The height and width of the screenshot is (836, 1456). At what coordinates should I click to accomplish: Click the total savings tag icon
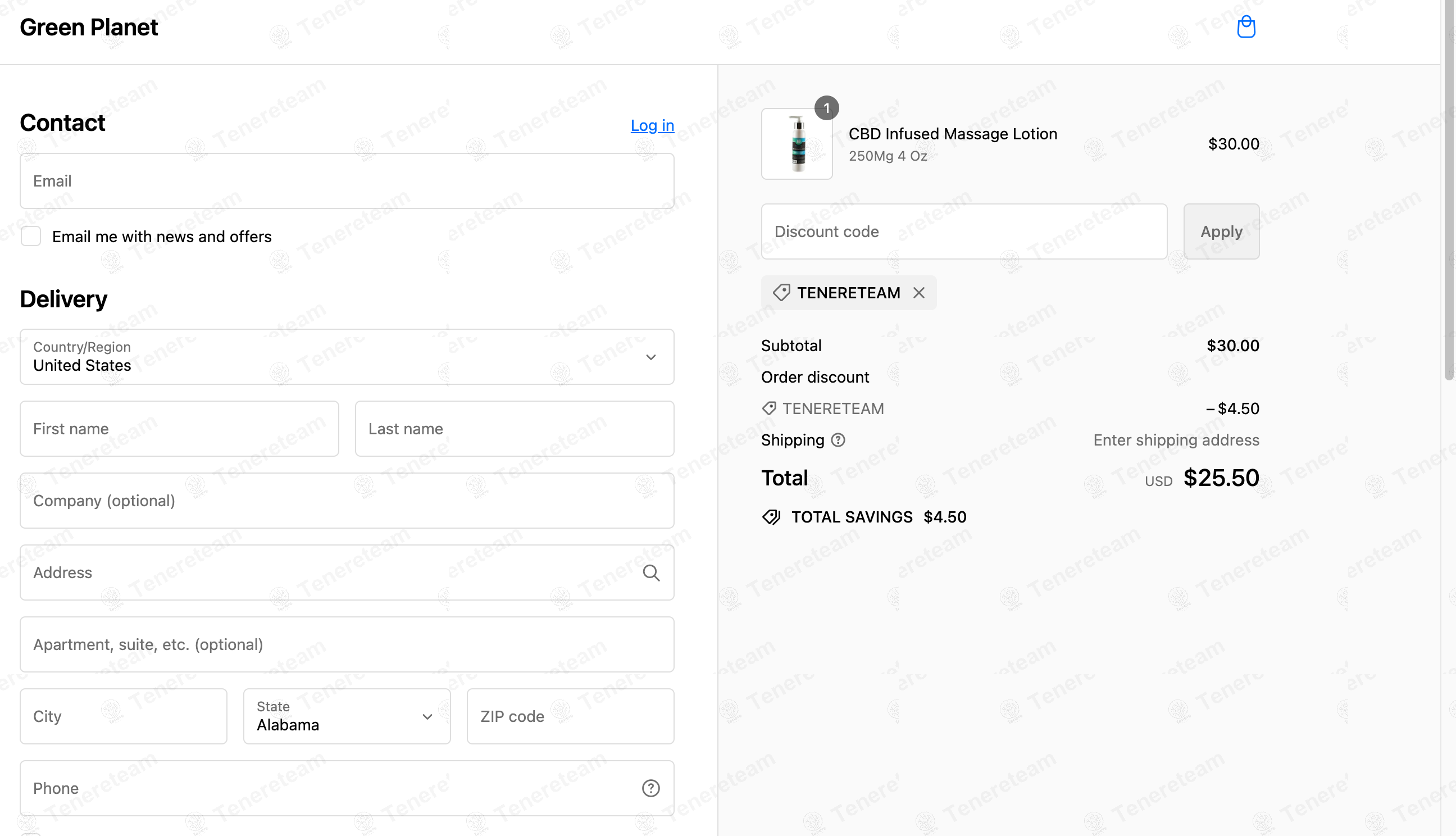(771, 517)
